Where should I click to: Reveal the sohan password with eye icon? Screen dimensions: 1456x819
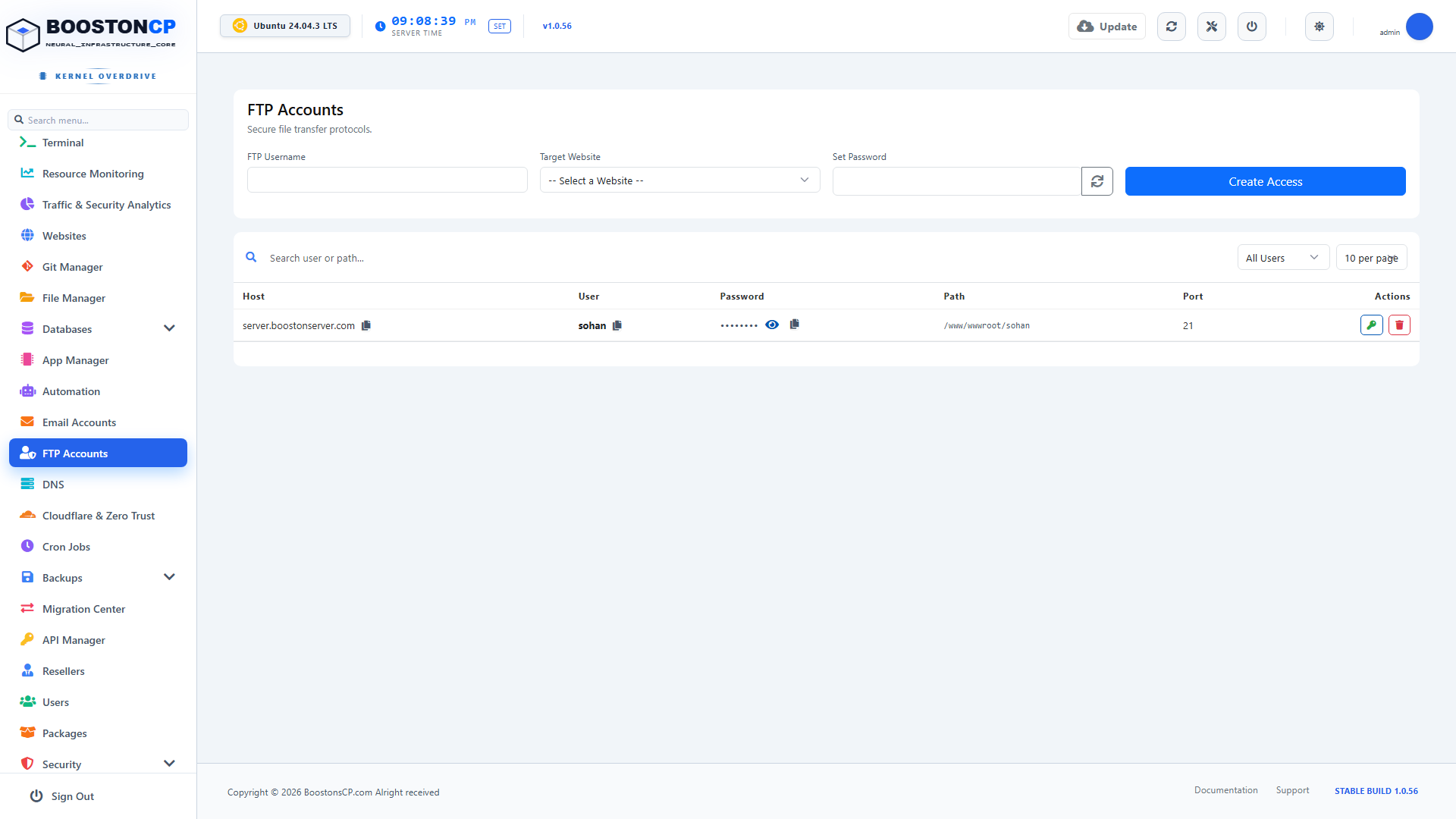coord(772,325)
